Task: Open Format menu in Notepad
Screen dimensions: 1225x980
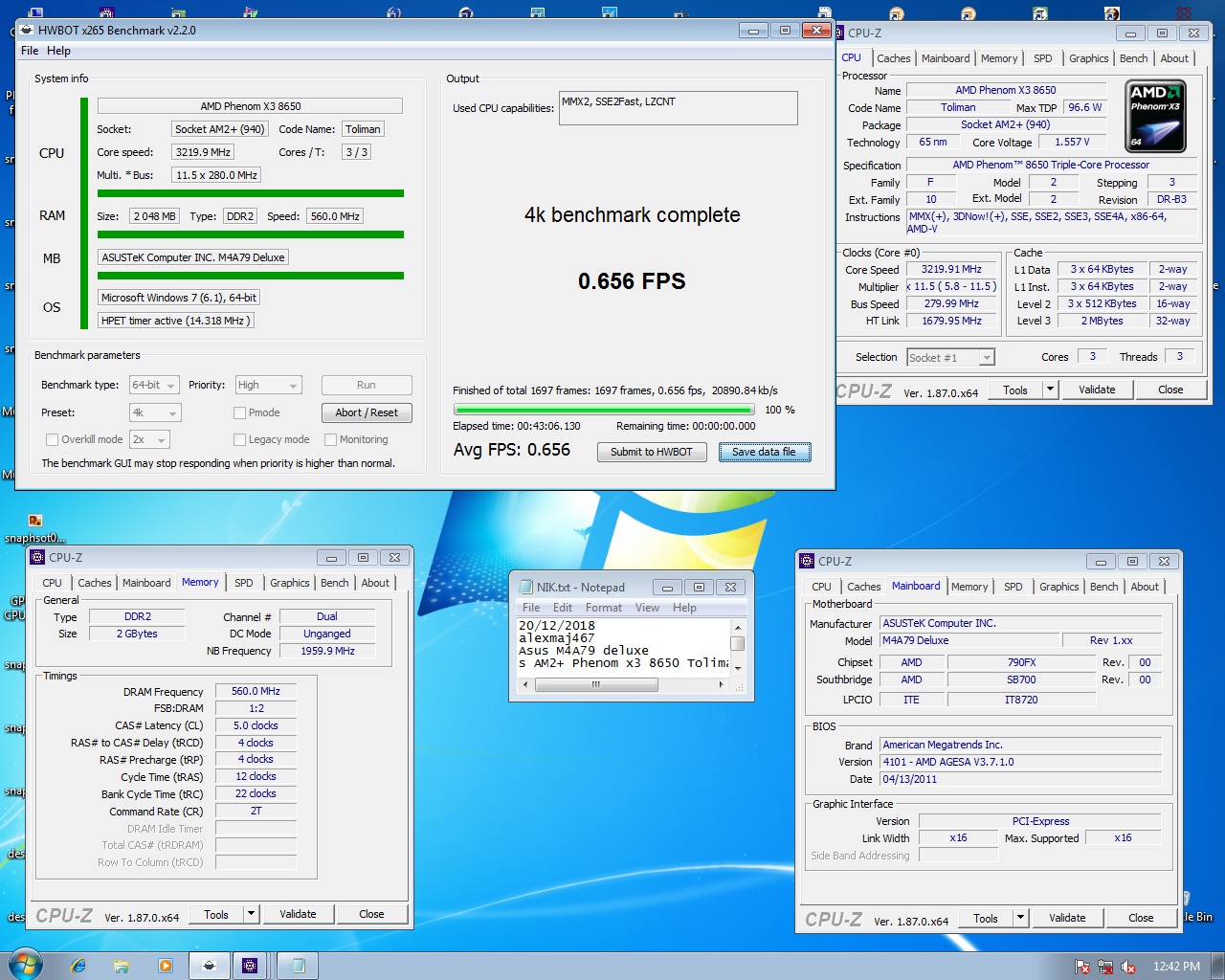Action: point(604,608)
